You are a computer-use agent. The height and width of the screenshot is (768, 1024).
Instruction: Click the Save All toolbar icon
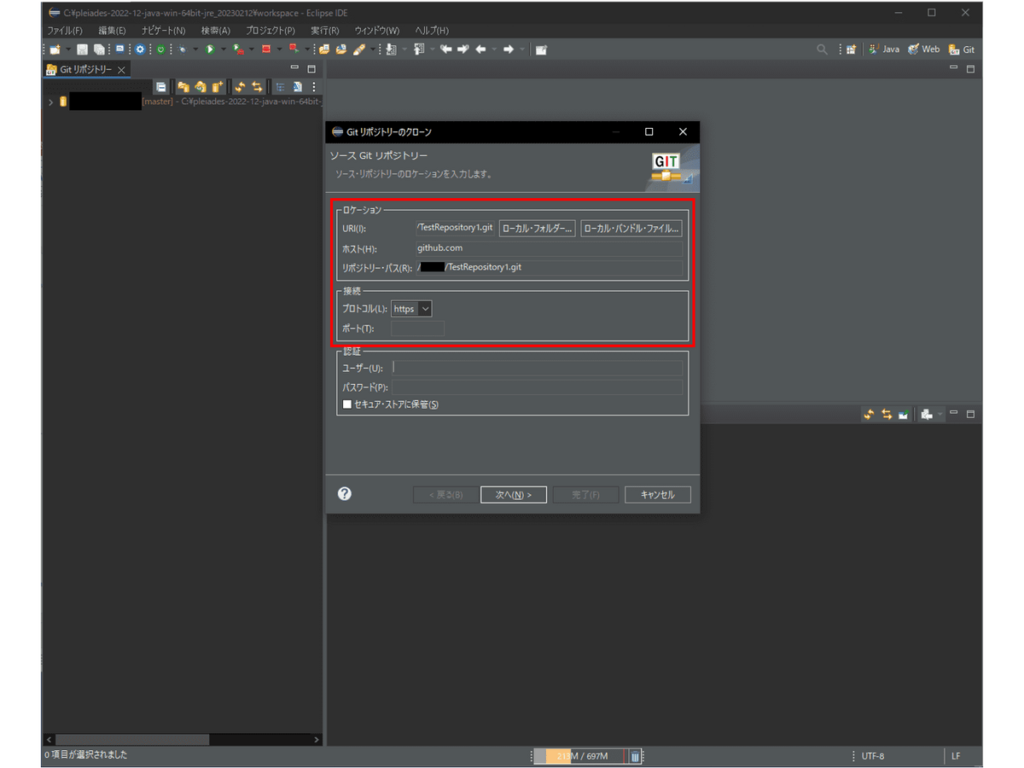click(99, 50)
